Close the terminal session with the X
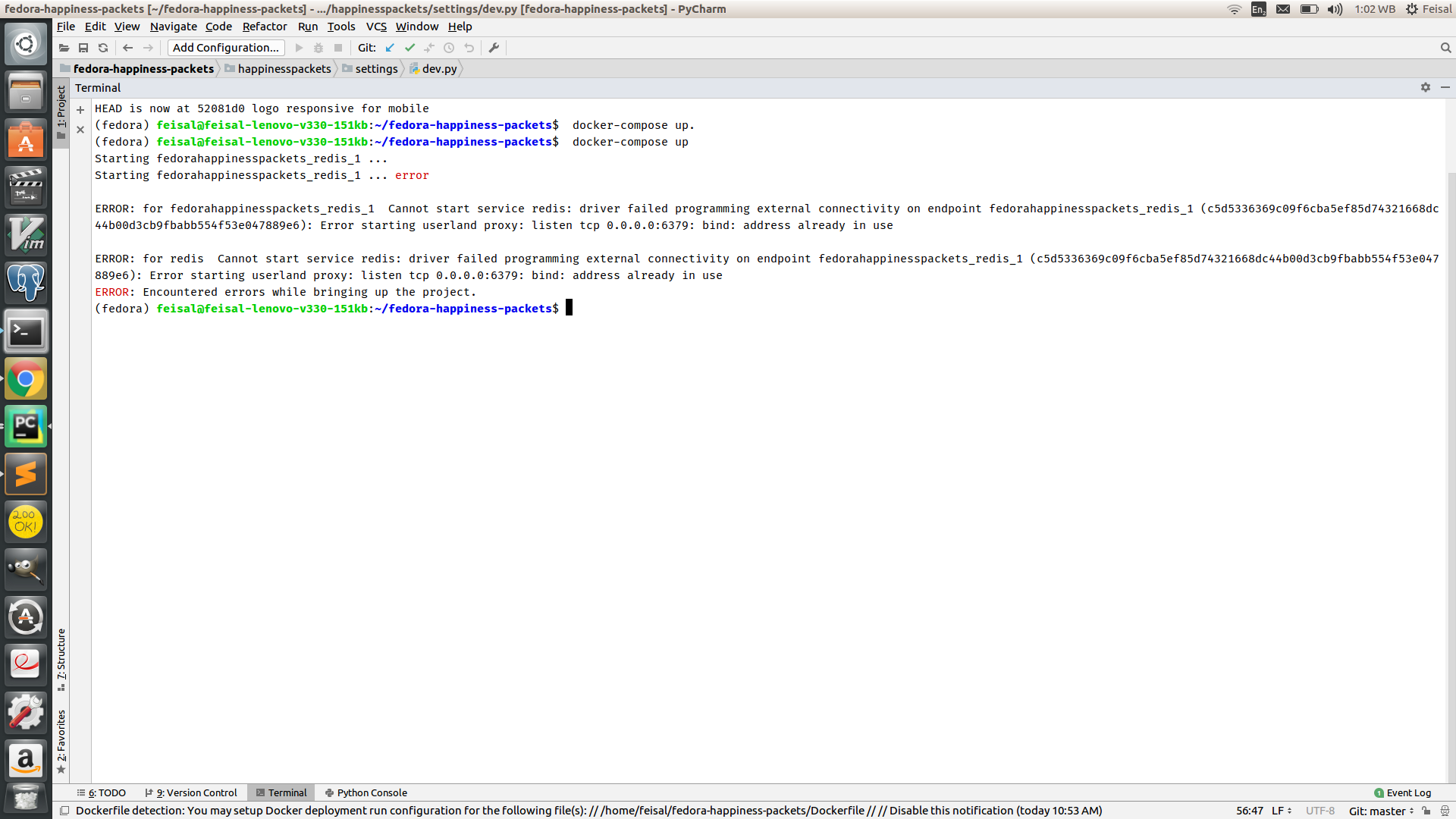Image resolution: width=1456 pixels, height=819 pixels. pos(80,130)
